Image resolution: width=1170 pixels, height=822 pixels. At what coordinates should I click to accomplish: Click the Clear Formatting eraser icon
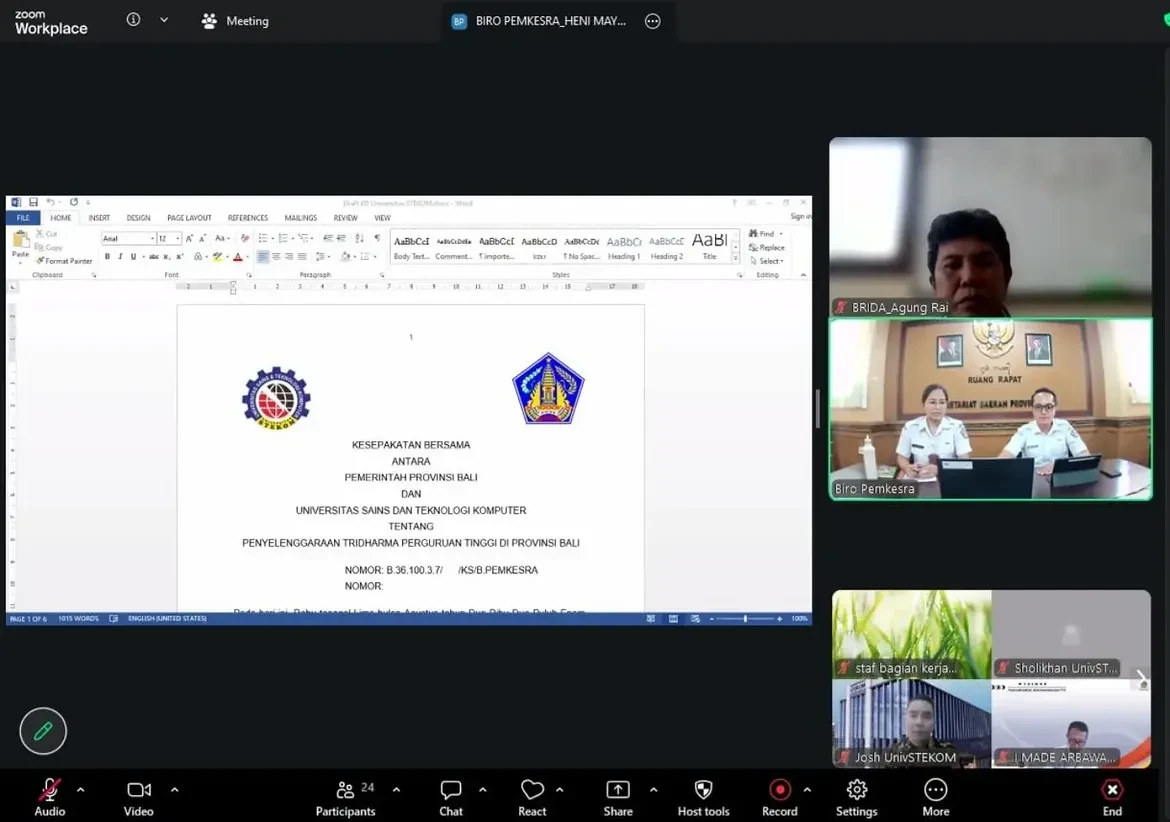click(245, 238)
